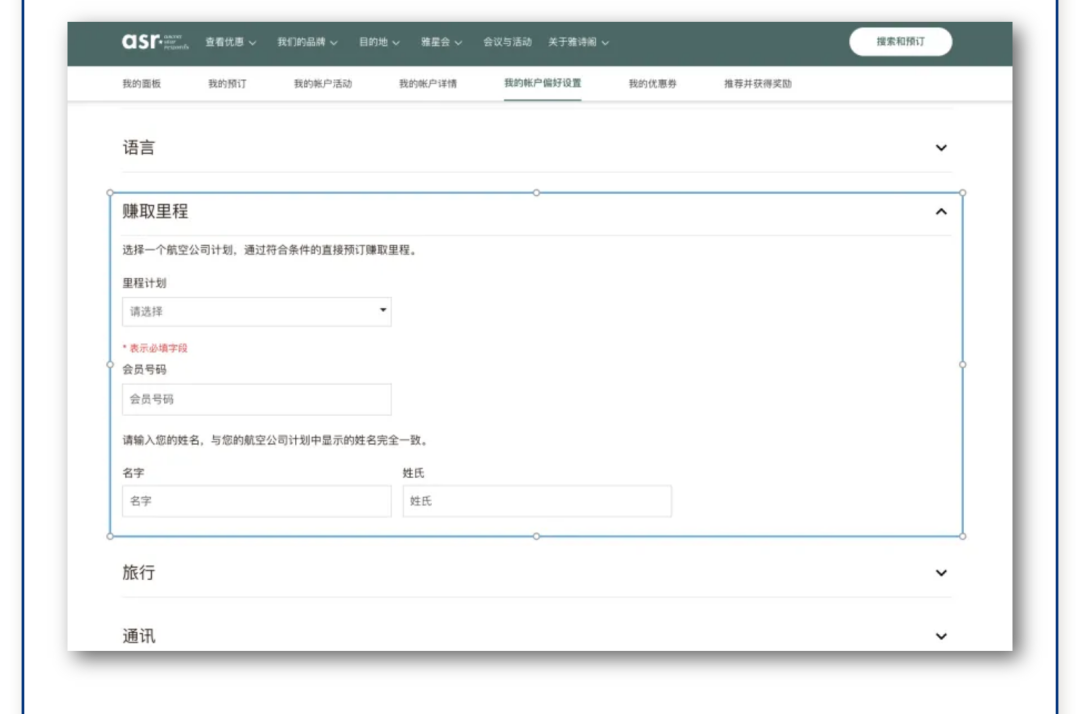Click the 名字 input field
This screenshot has height=714, width=1080.
[x=256, y=501]
